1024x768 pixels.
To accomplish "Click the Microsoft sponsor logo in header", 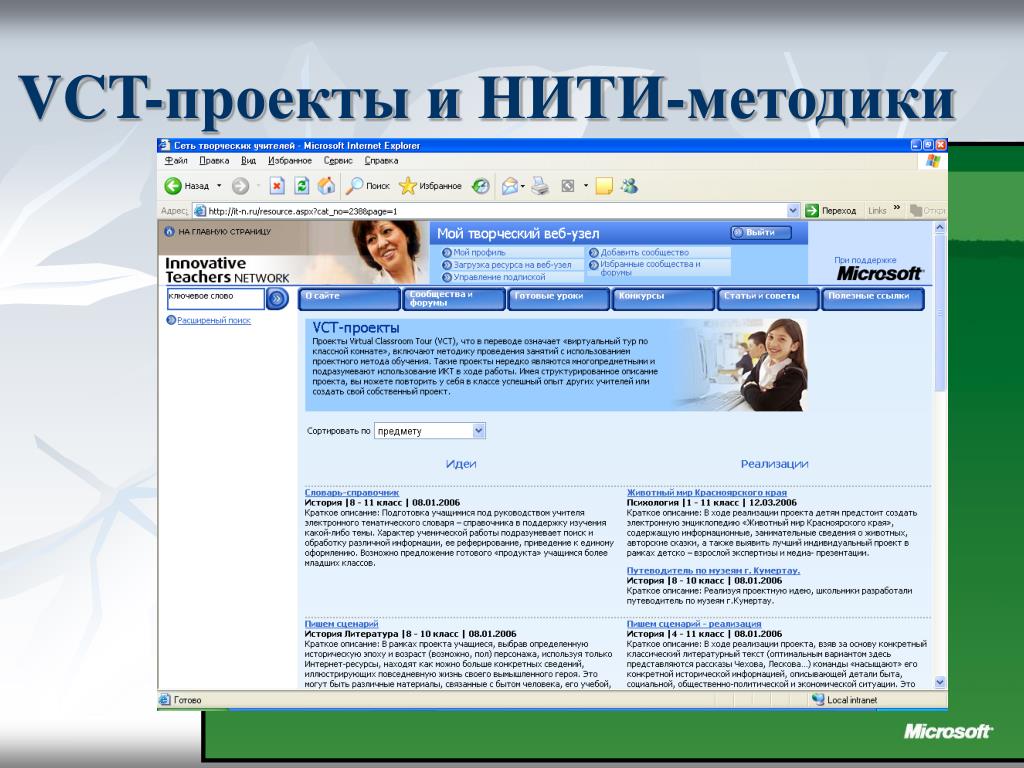I will [x=880, y=273].
